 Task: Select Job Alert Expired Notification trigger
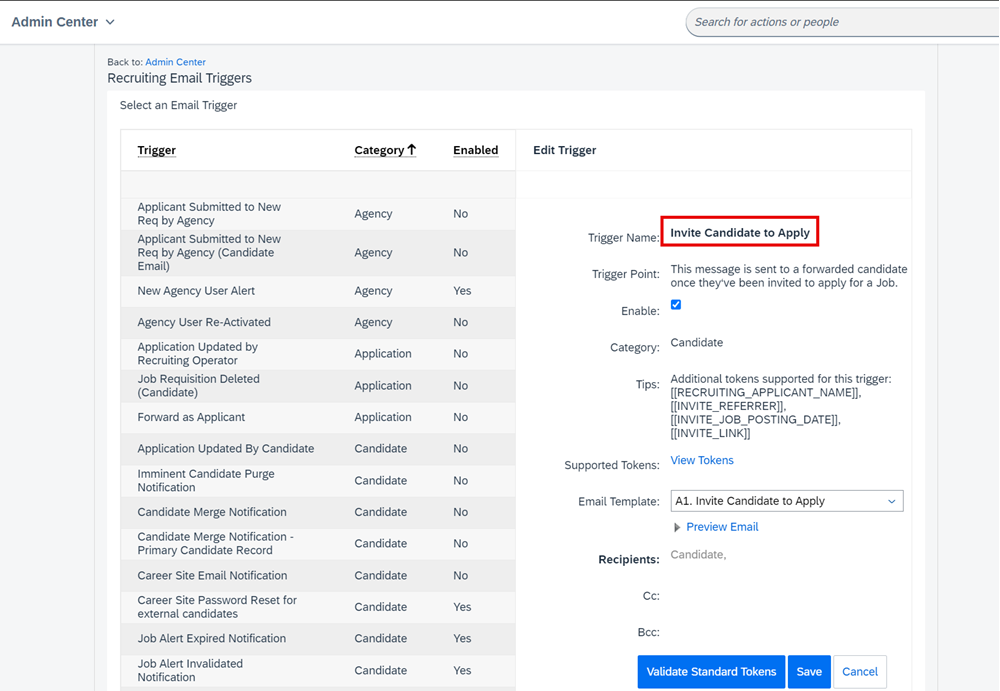tap(212, 638)
